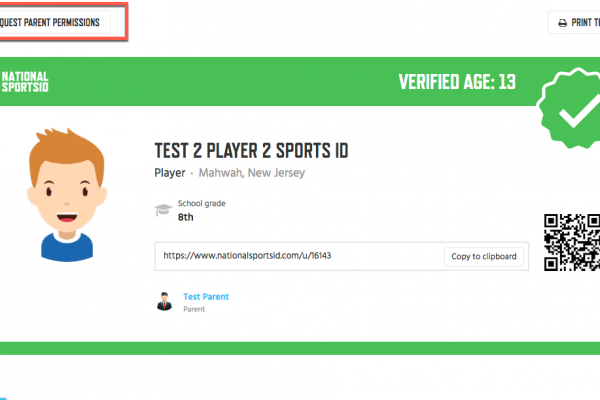Click the QR code image
This screenshot has height=400, width=600.
pos(572,242)
